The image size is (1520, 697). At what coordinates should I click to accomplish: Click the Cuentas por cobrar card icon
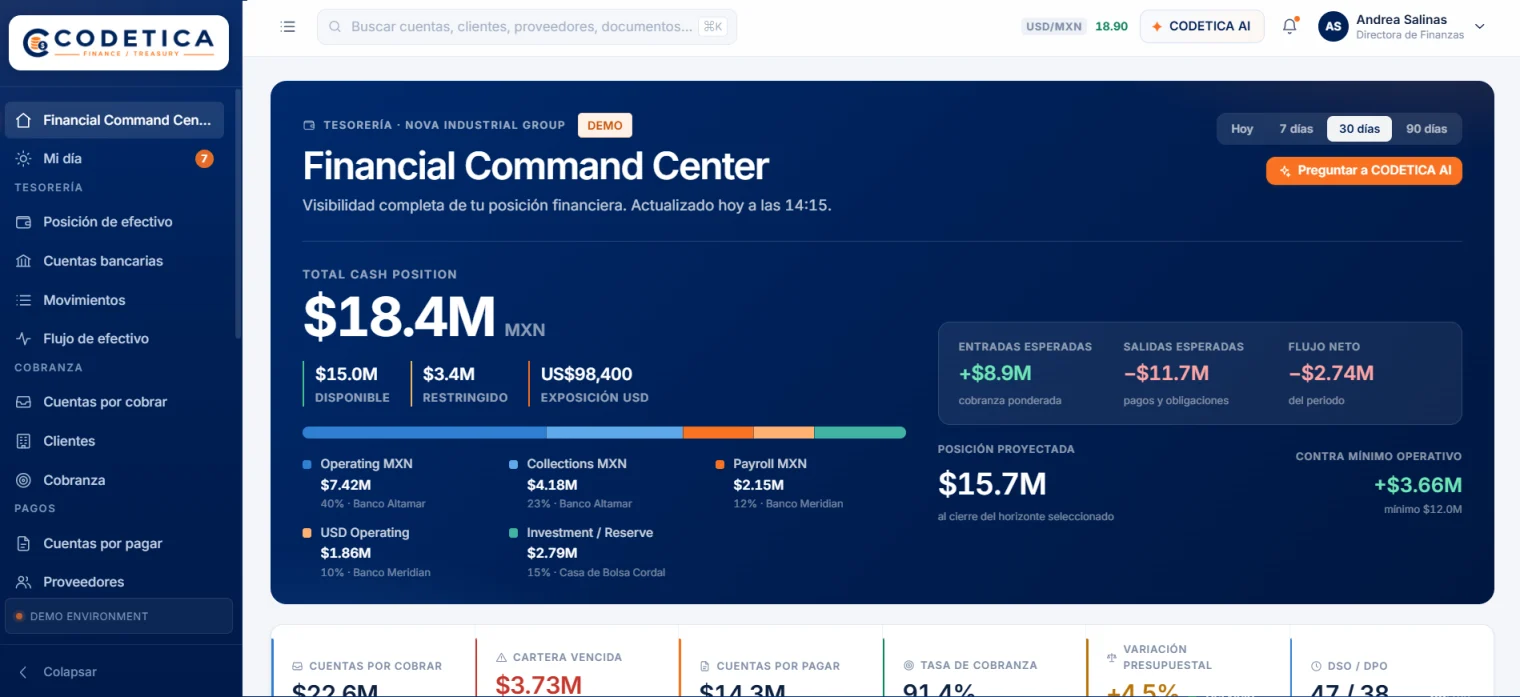[x=297, y=666]
